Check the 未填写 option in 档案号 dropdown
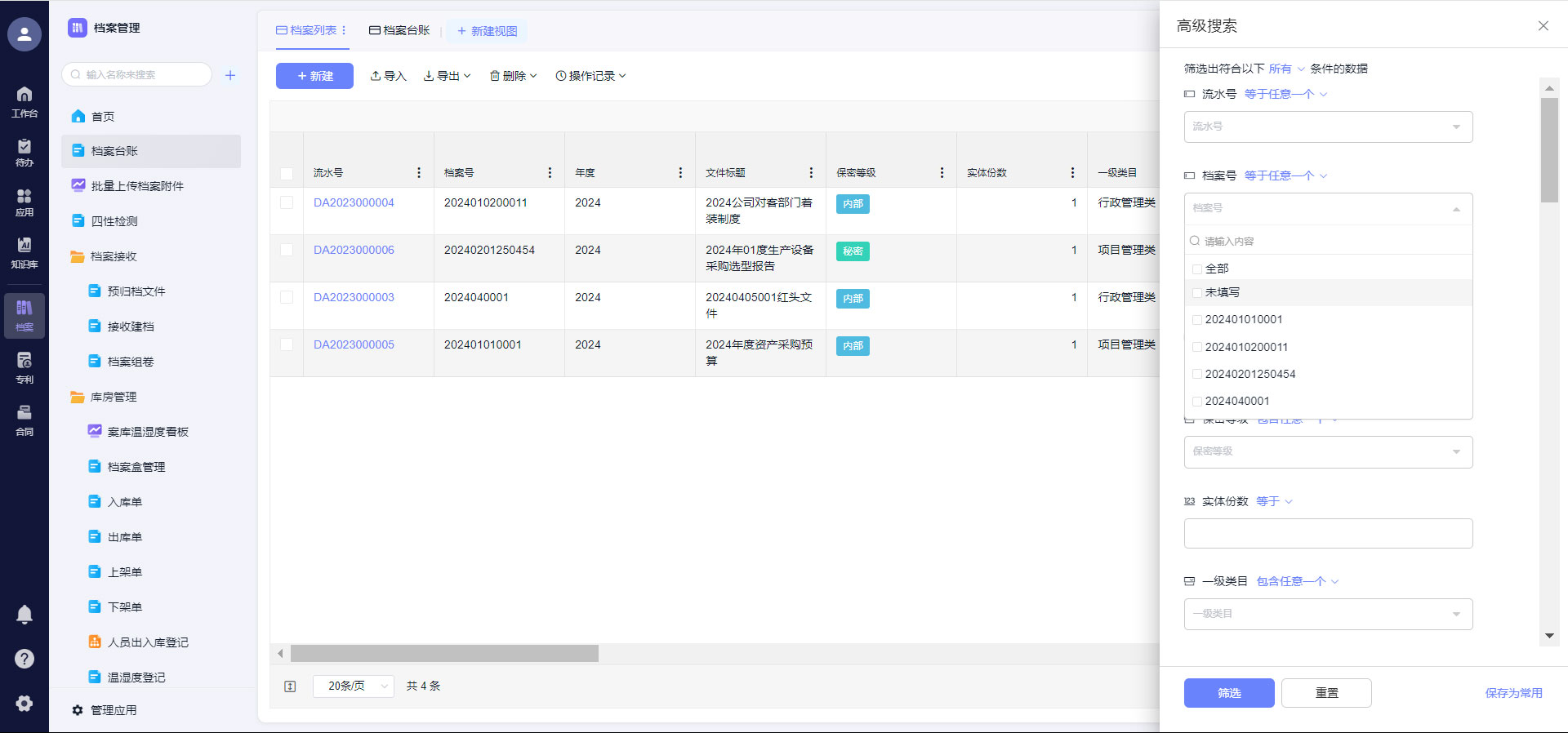This screenshot has height=733, width=1568. 1197,292
